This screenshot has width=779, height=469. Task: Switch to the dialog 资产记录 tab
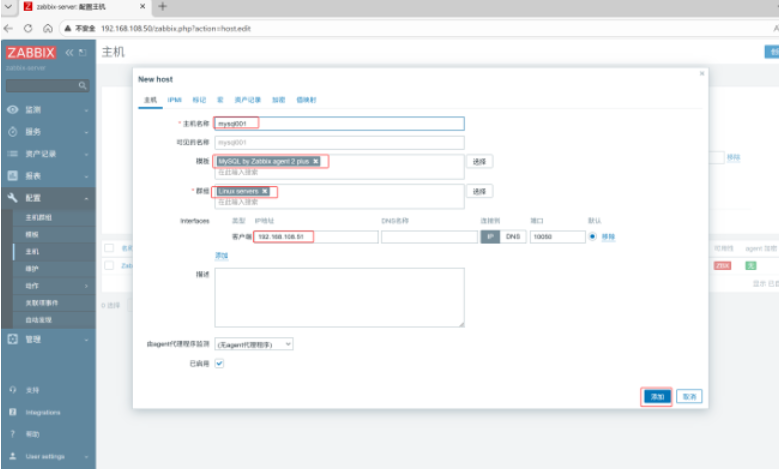point(247,100)
